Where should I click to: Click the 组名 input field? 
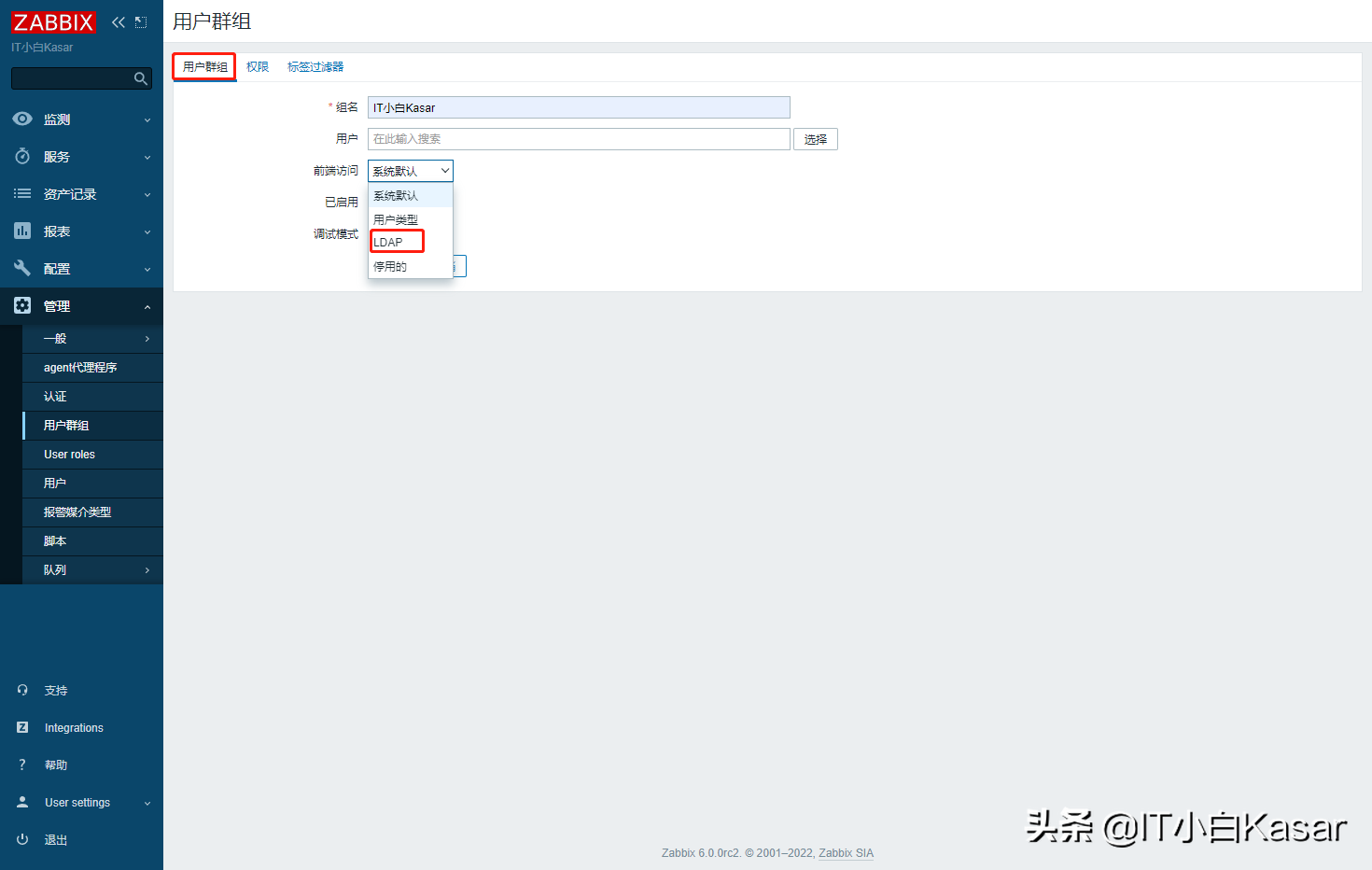[579, 107]
